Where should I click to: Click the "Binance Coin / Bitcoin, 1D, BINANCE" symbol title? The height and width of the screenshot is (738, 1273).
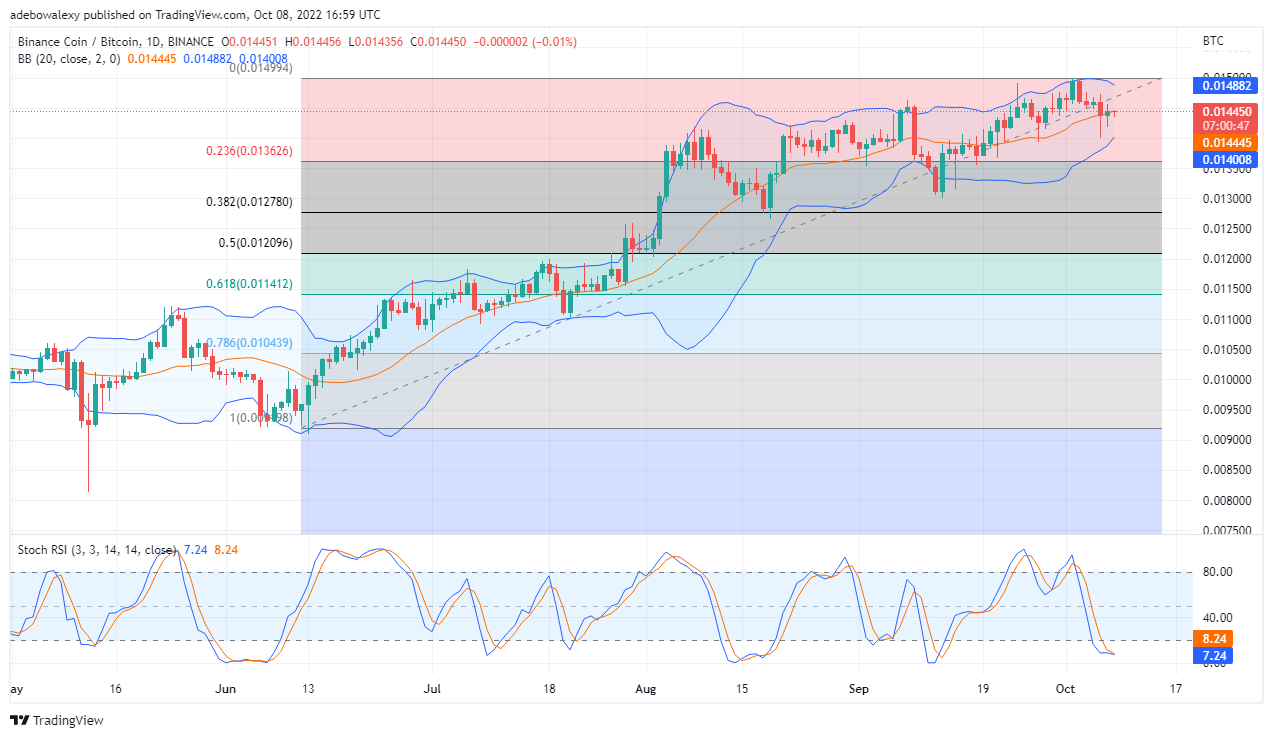point(116,42)
